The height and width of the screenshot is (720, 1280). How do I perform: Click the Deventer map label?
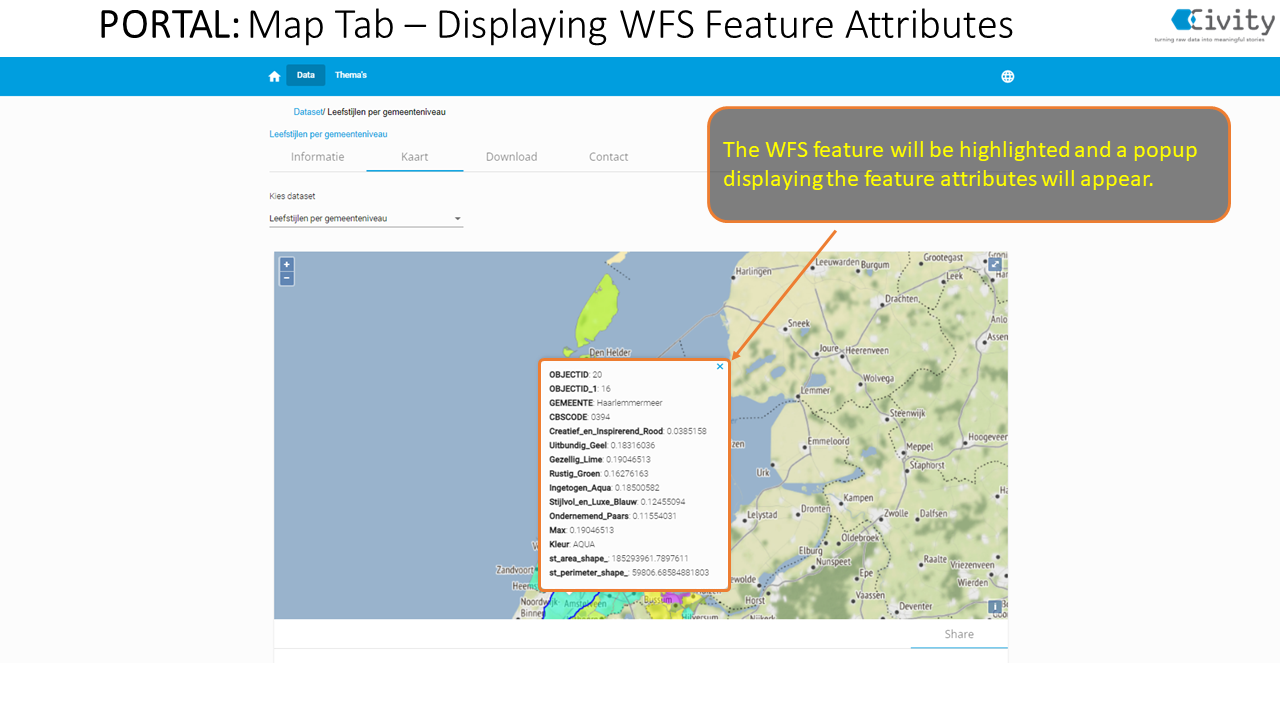tap(915, 606)
